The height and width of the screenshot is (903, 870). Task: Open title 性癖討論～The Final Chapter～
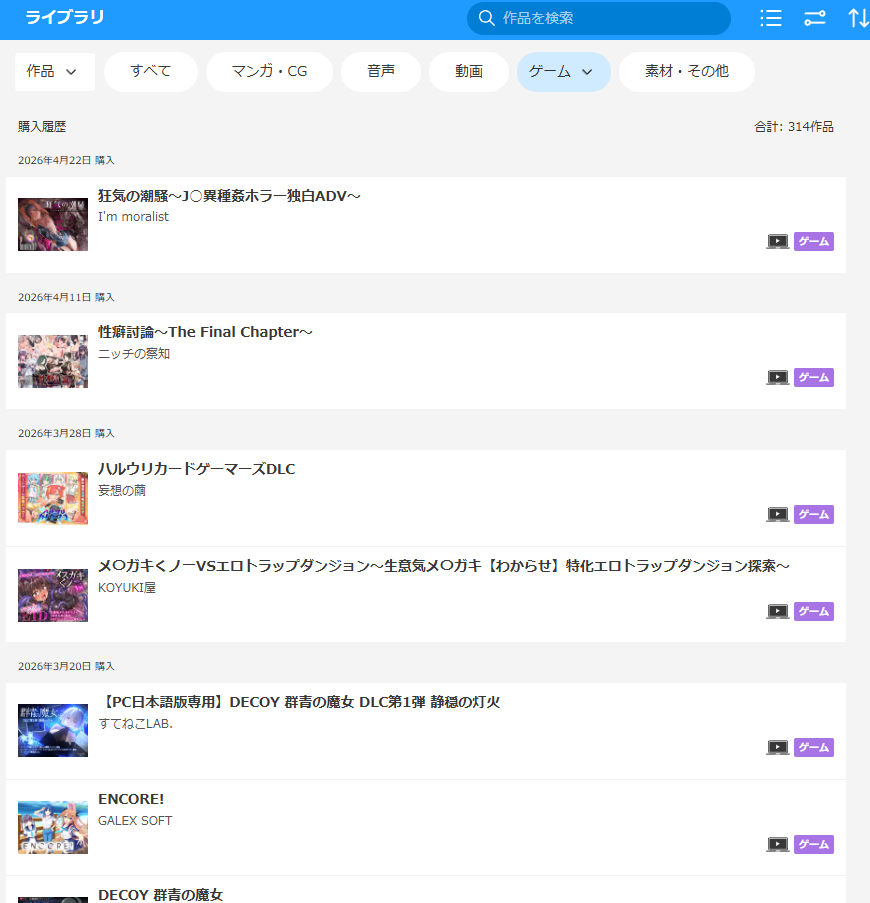pos(205,332)
